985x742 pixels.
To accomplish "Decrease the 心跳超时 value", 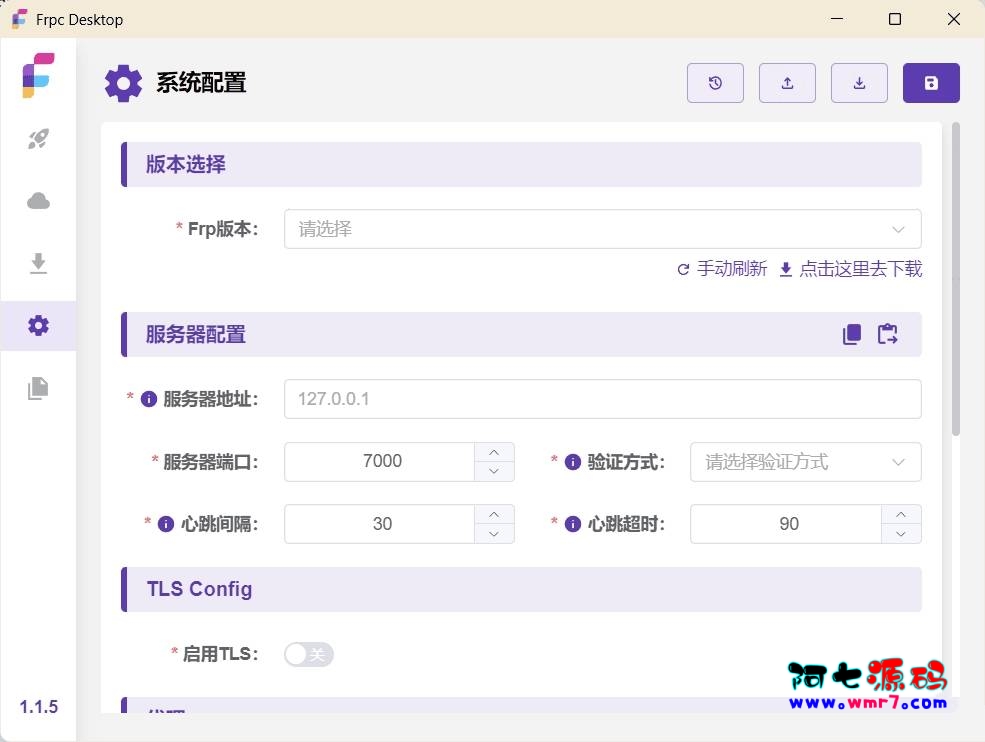I will click(901, 534).
